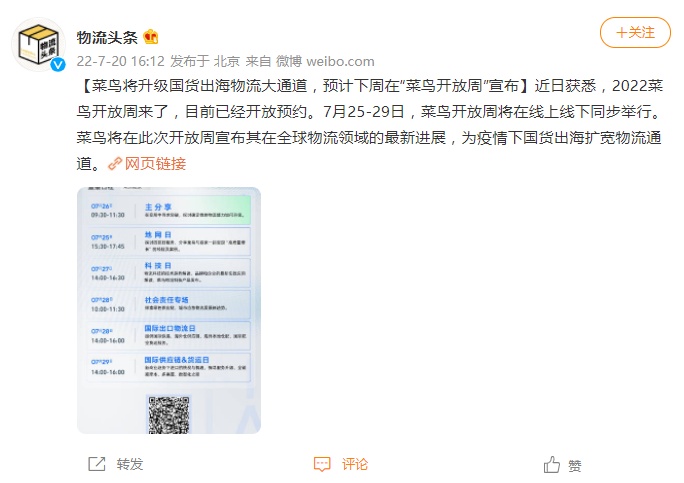Click the 微博 weibo.com source link
Viewport: 684px width, 483px height.
pos(325,61)
